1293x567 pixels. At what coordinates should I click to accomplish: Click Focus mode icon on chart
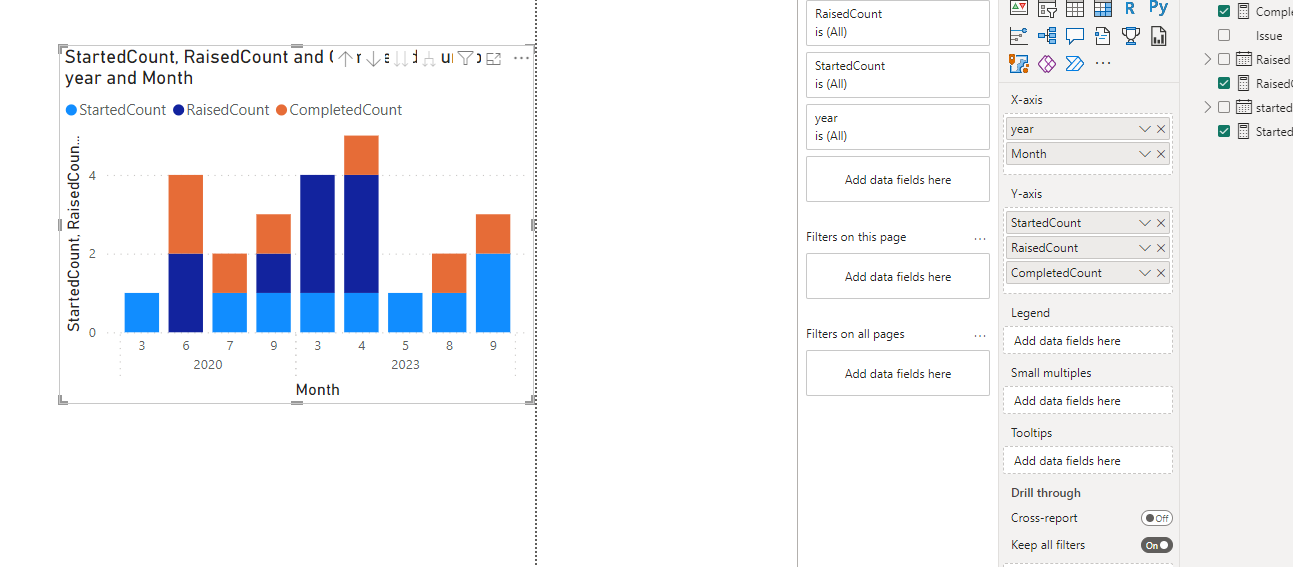(x=493, y=59)
